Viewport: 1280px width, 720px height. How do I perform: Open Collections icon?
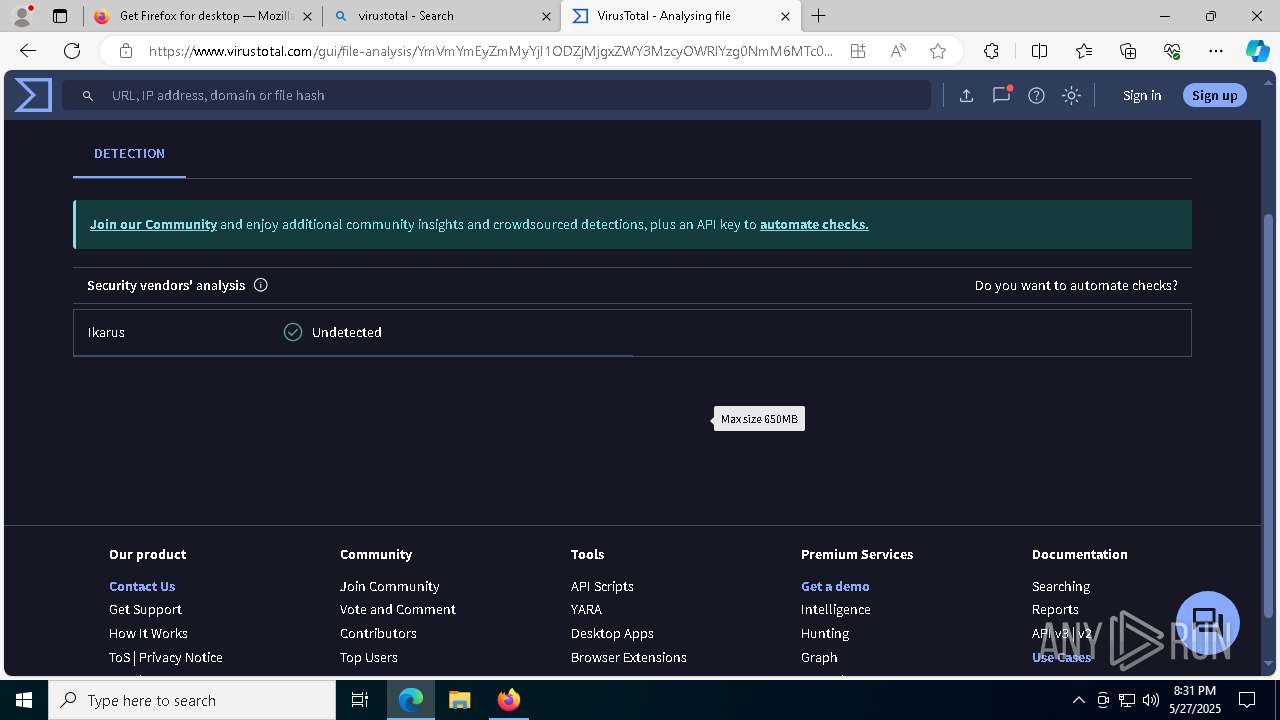1128,51
